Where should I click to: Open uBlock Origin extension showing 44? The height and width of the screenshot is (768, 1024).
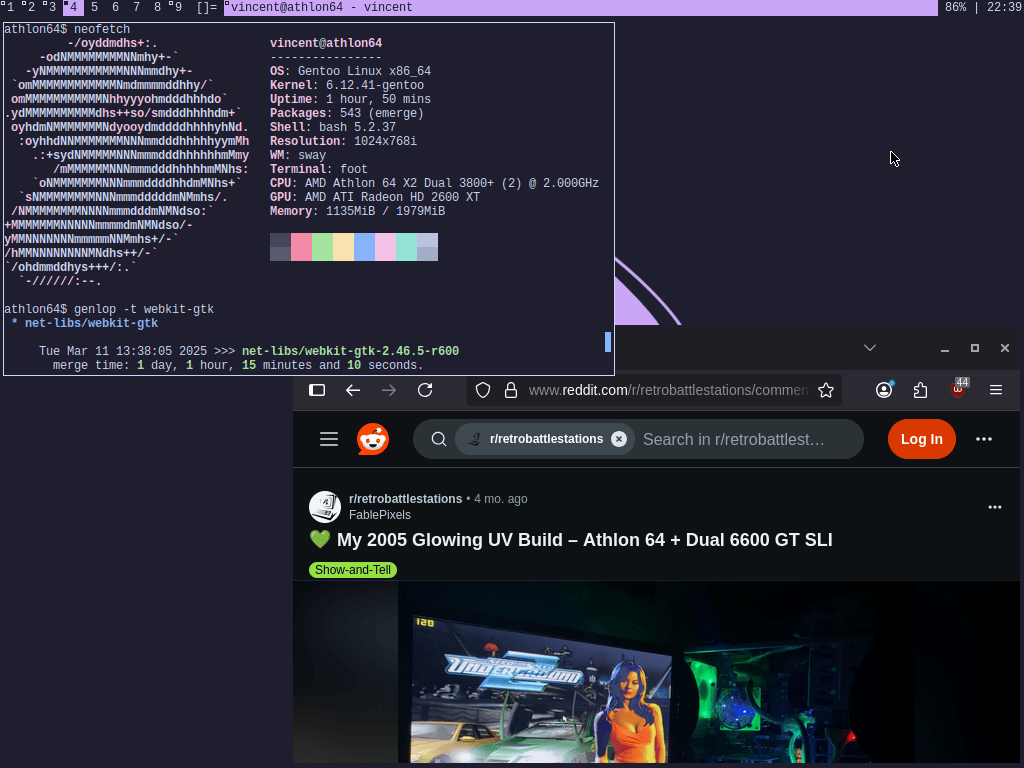tap(958, 390)
